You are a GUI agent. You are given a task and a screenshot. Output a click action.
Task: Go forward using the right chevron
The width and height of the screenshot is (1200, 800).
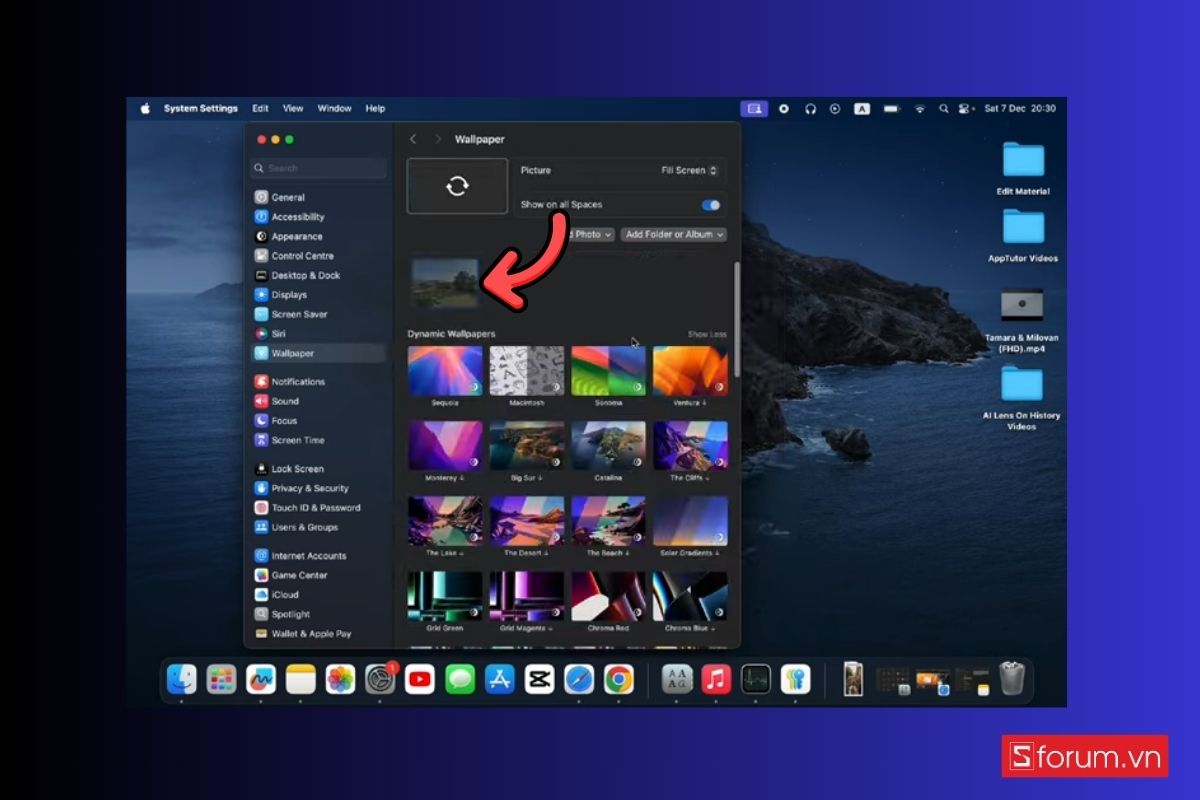point(437,139)
